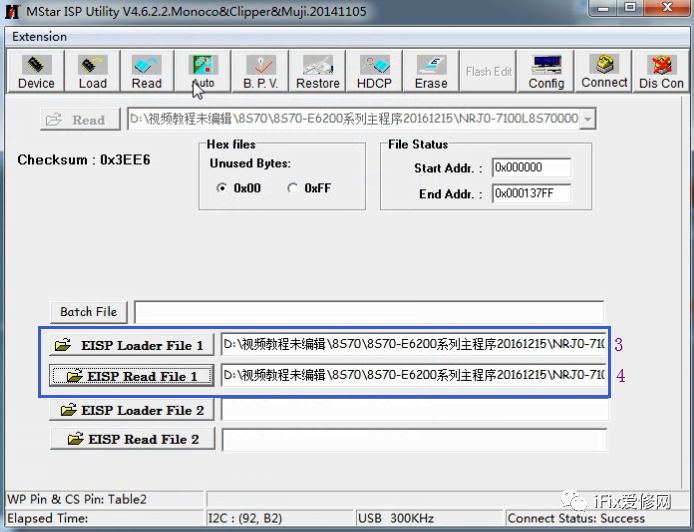694x532 pixels.
Task: Expand the read file path dropdown
Action: (x=588, y=119)
